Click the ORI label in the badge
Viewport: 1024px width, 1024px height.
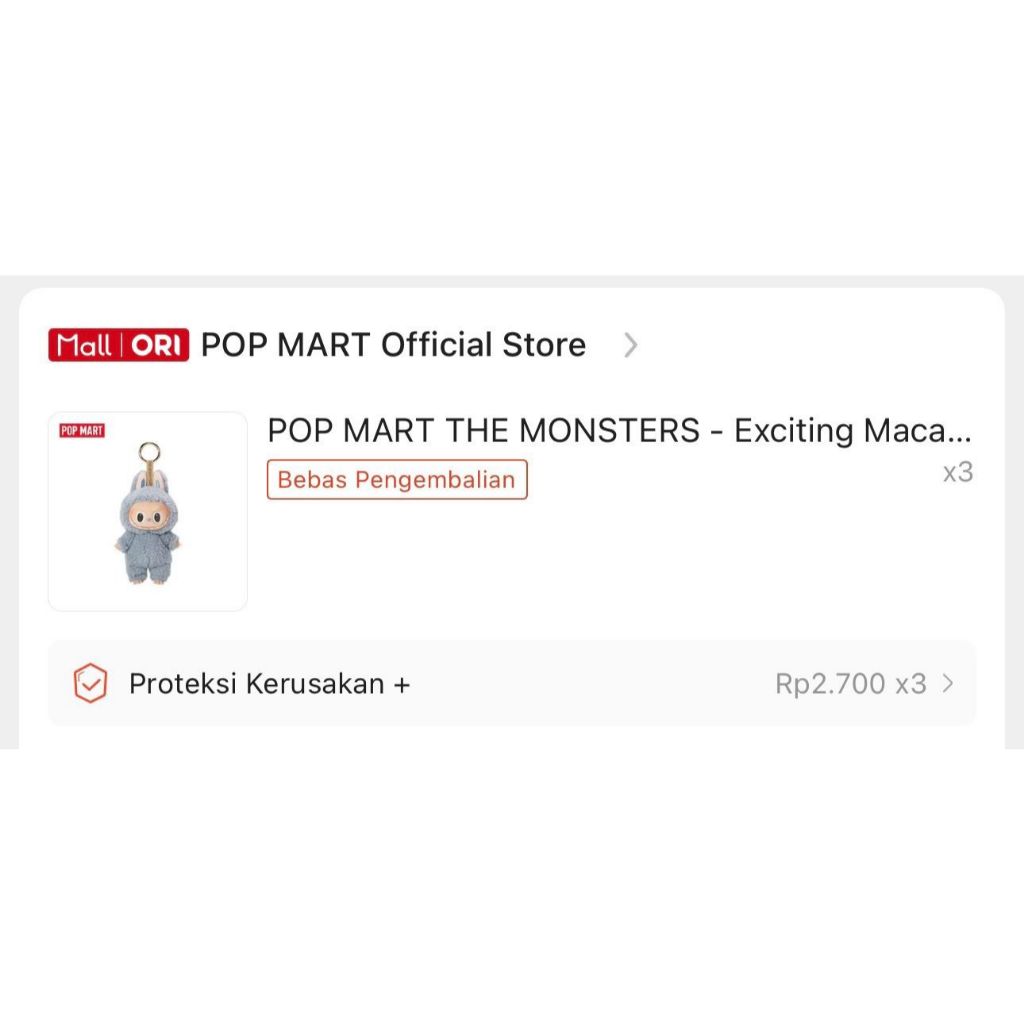(158, 345)
